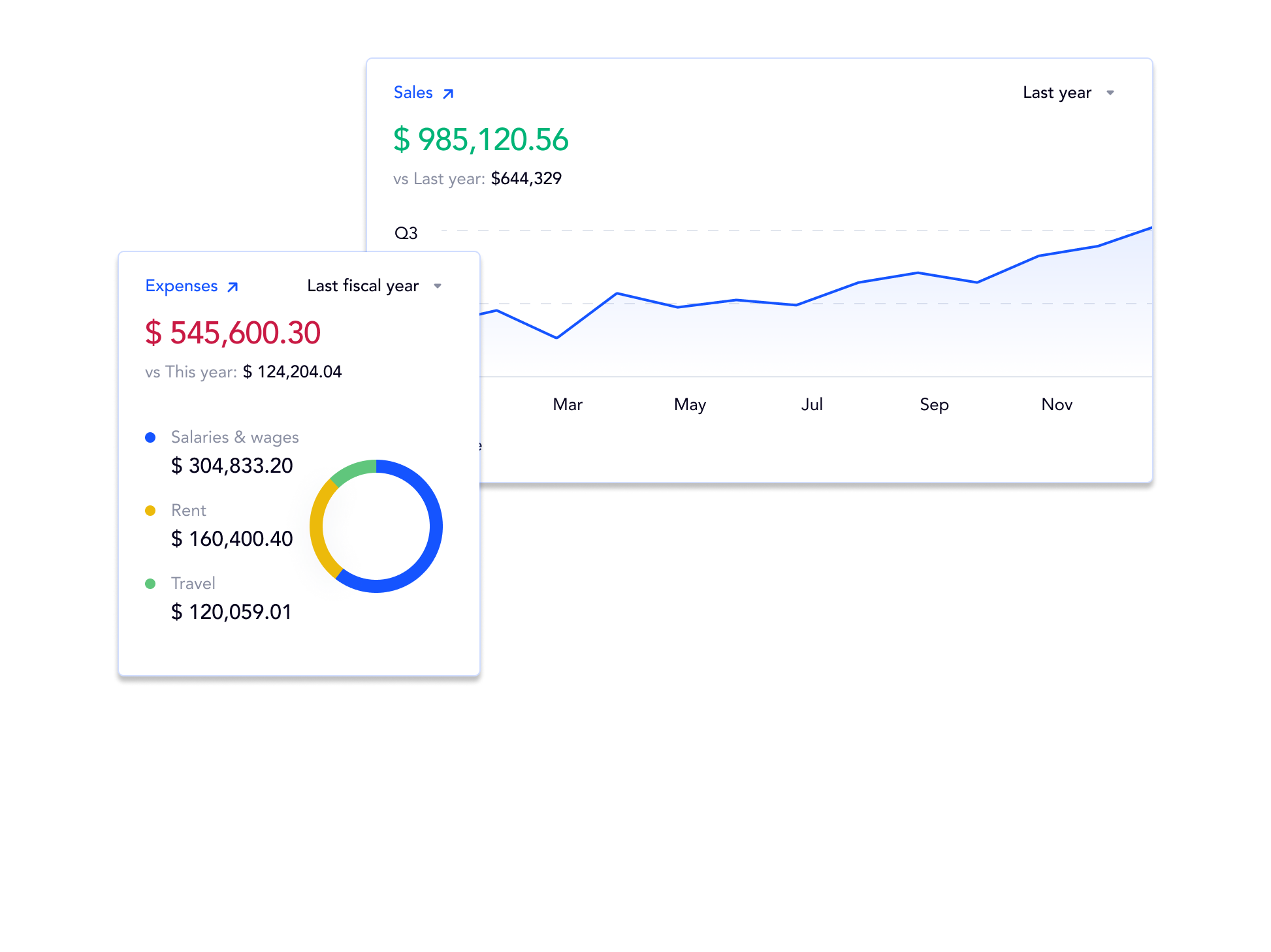1271x952 pixels.
Task: Open the Sales report link
Action: [413, 93]
